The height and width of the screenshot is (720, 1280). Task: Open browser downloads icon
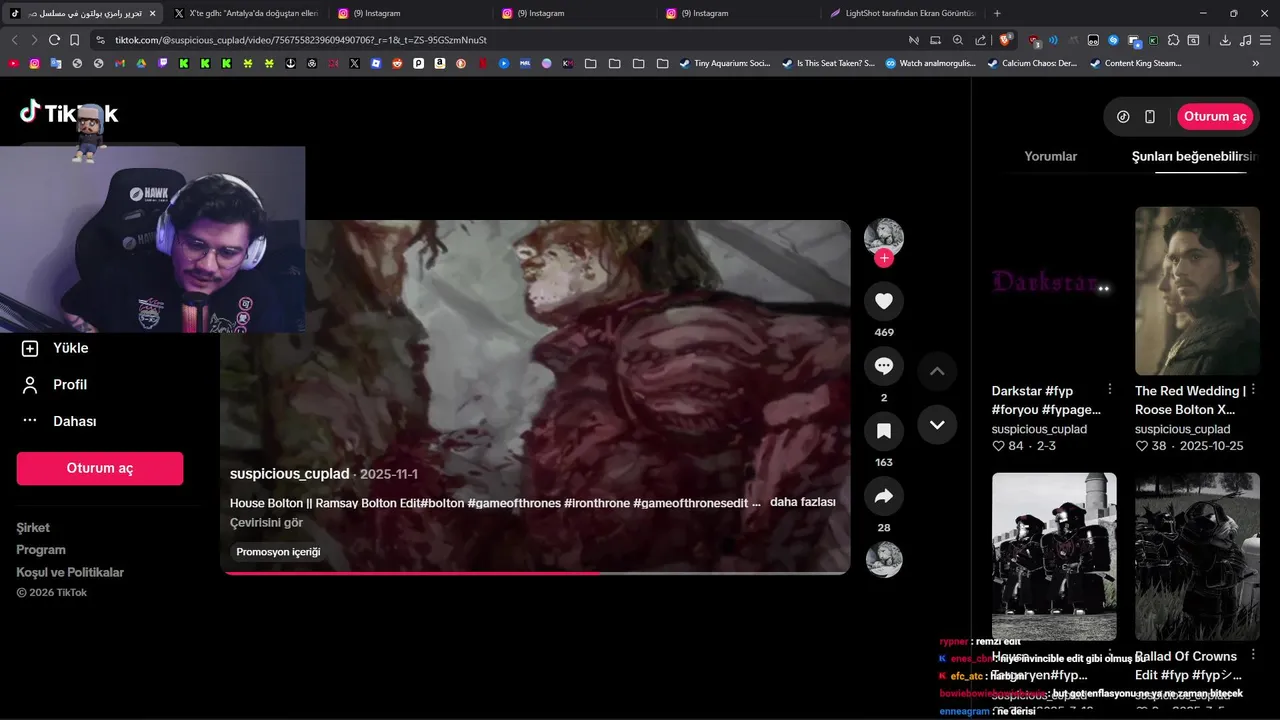coord(1225,40)
